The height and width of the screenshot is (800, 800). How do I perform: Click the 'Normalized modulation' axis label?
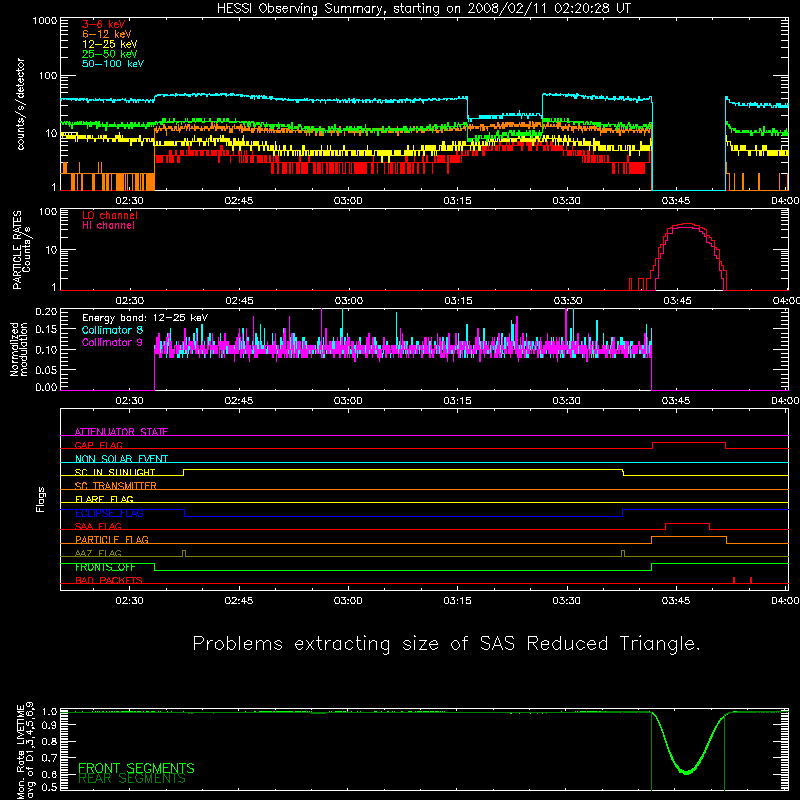coord(19,349)
